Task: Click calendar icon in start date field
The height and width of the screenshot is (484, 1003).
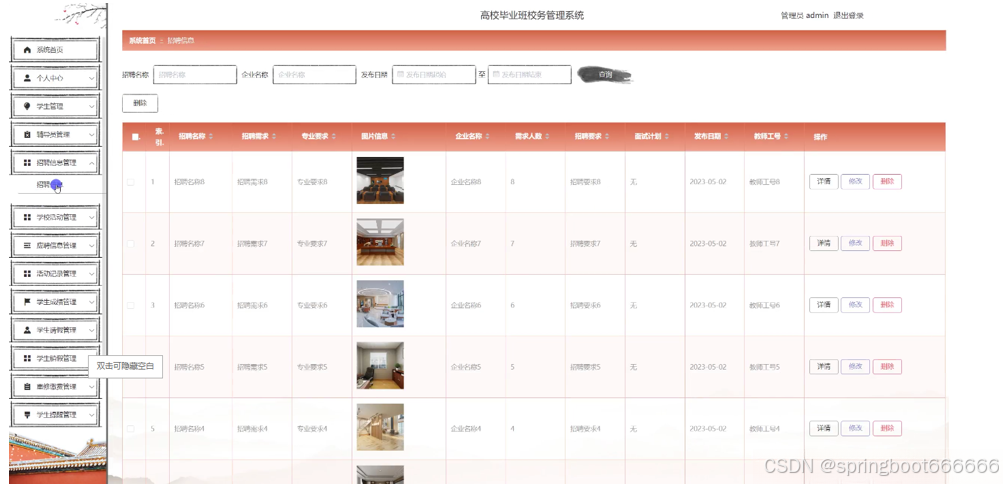Action: (x=400, y=74)
